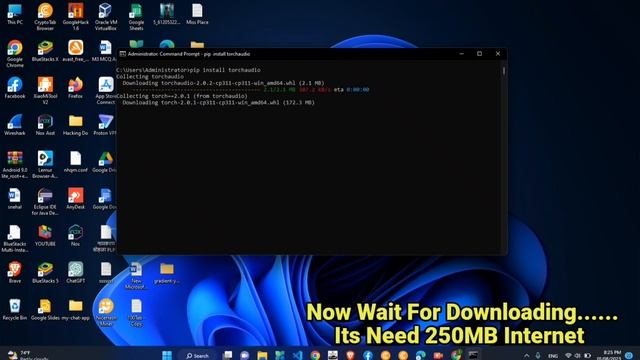Open the ChatGPT desktop shortcut
Viewport: 640px width, 360px height.
tap(76, 273)
